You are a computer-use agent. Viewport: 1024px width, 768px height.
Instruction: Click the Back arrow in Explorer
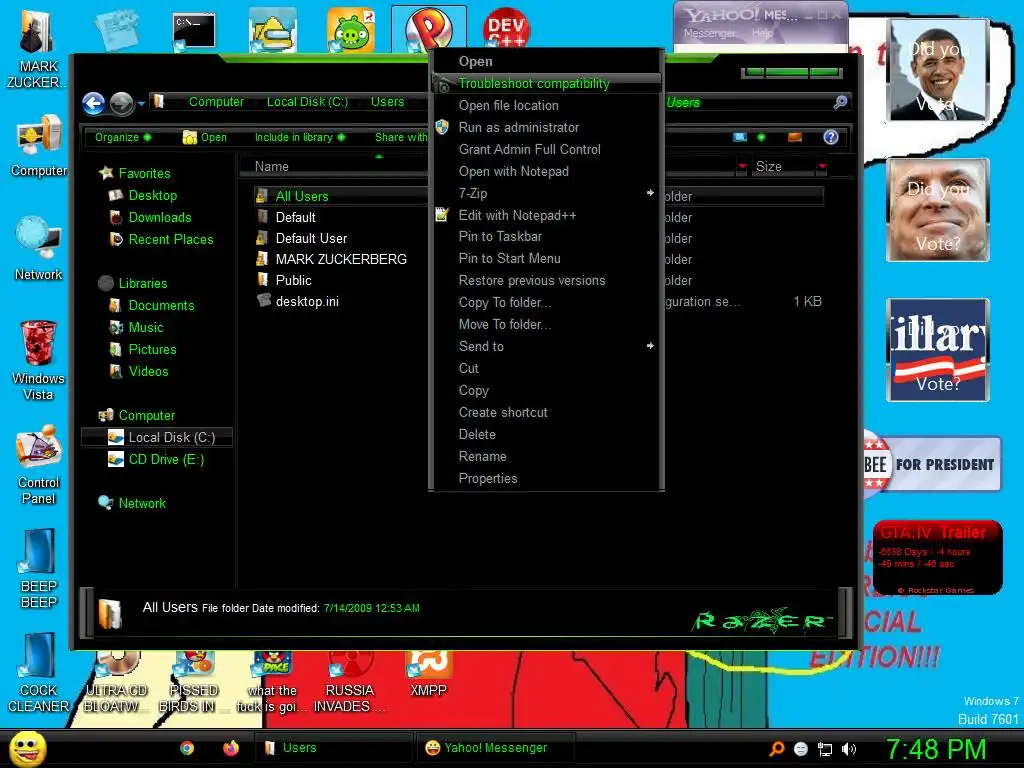tap(94, 103)
